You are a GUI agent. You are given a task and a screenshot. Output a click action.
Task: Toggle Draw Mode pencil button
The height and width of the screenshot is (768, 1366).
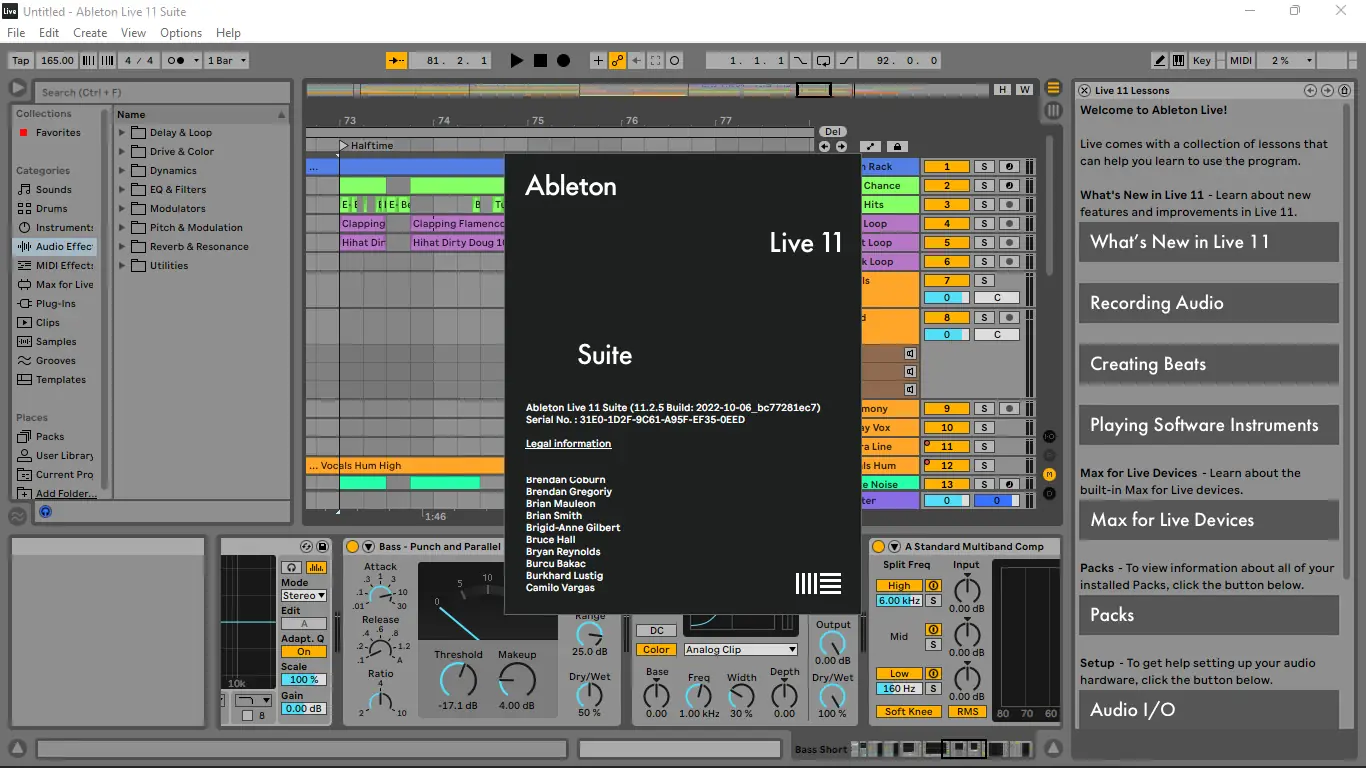[x=1159, y=61]
